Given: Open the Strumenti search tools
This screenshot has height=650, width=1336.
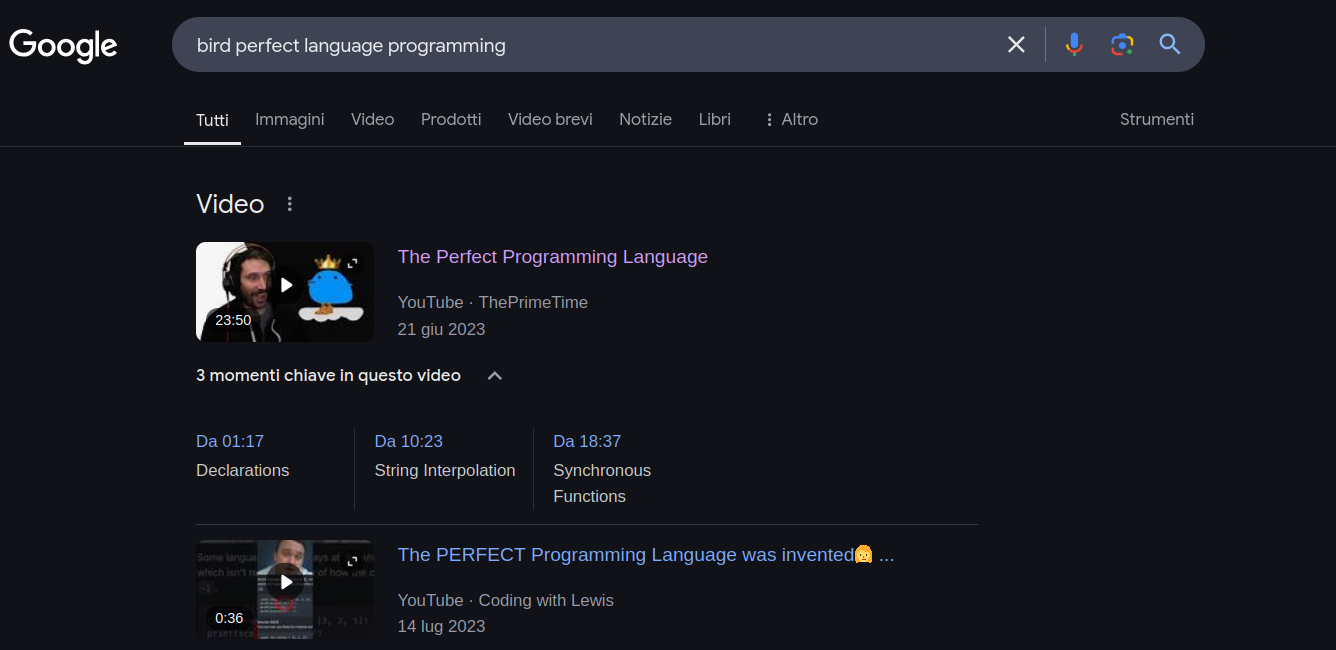Looking at the screenshot, I should tap(1157, 119).
